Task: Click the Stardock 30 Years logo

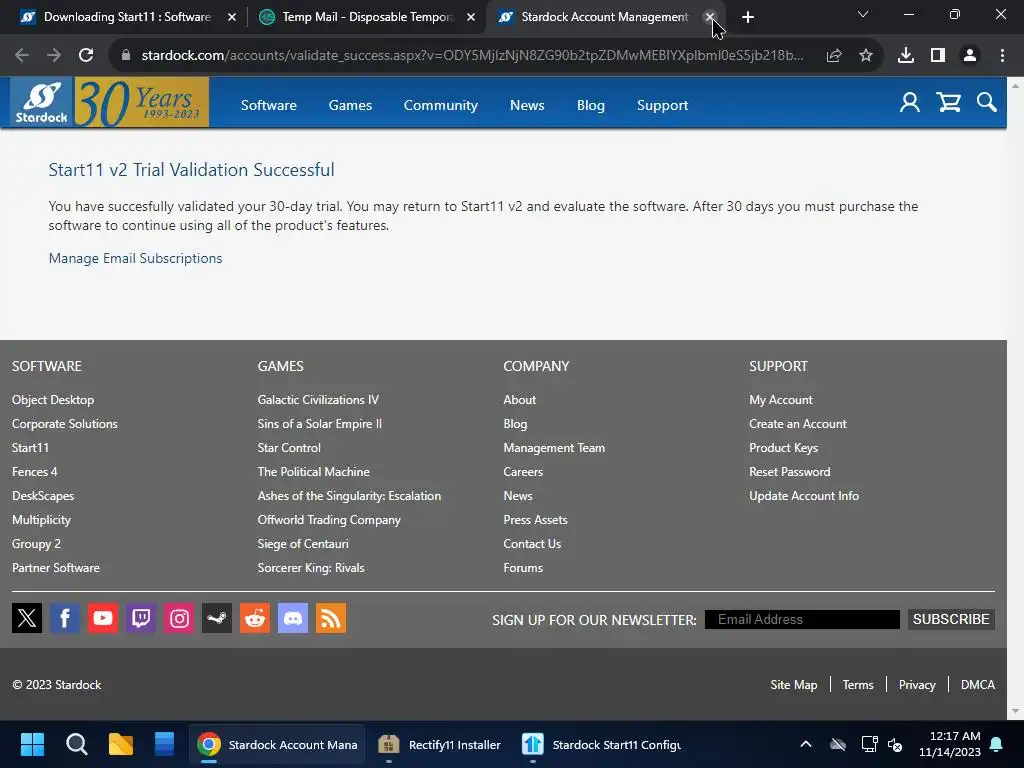Action: [x=110, y=102]
